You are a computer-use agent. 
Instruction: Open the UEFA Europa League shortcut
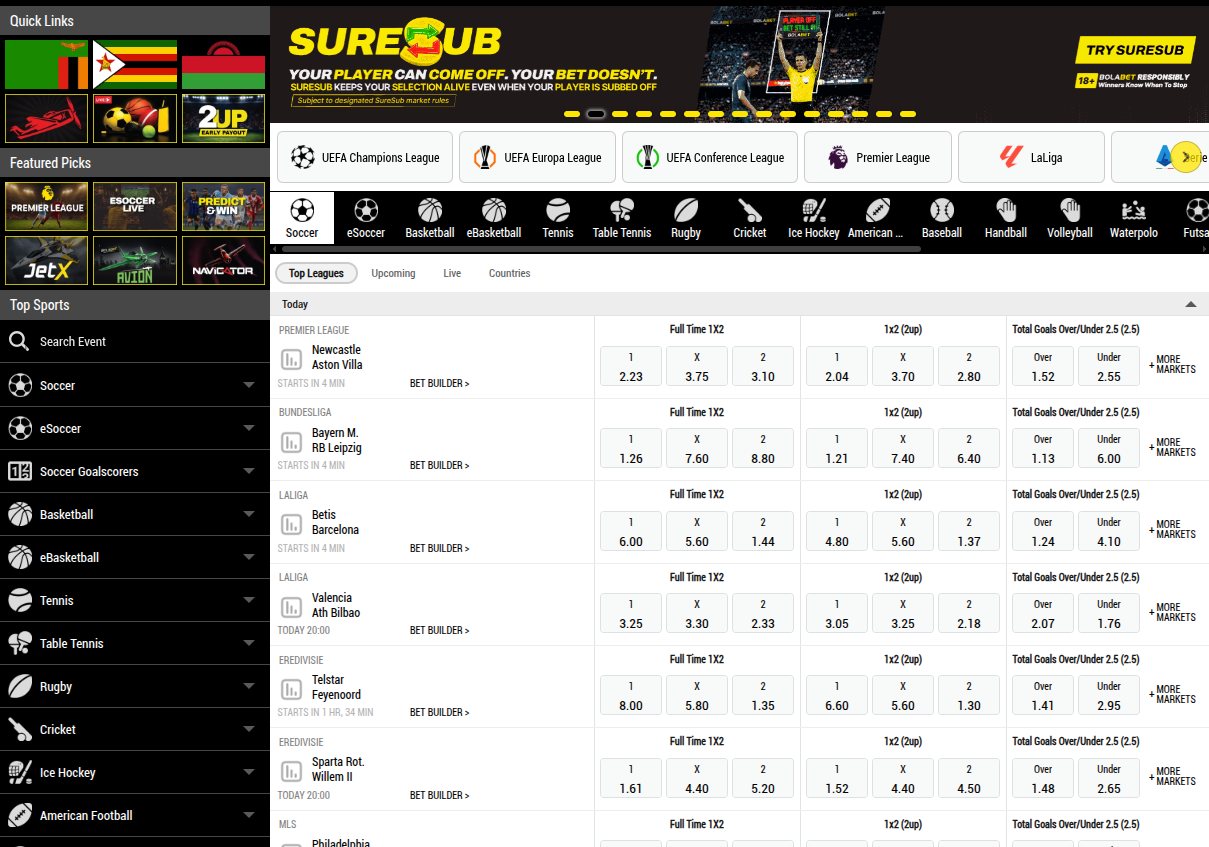(537, 157)
